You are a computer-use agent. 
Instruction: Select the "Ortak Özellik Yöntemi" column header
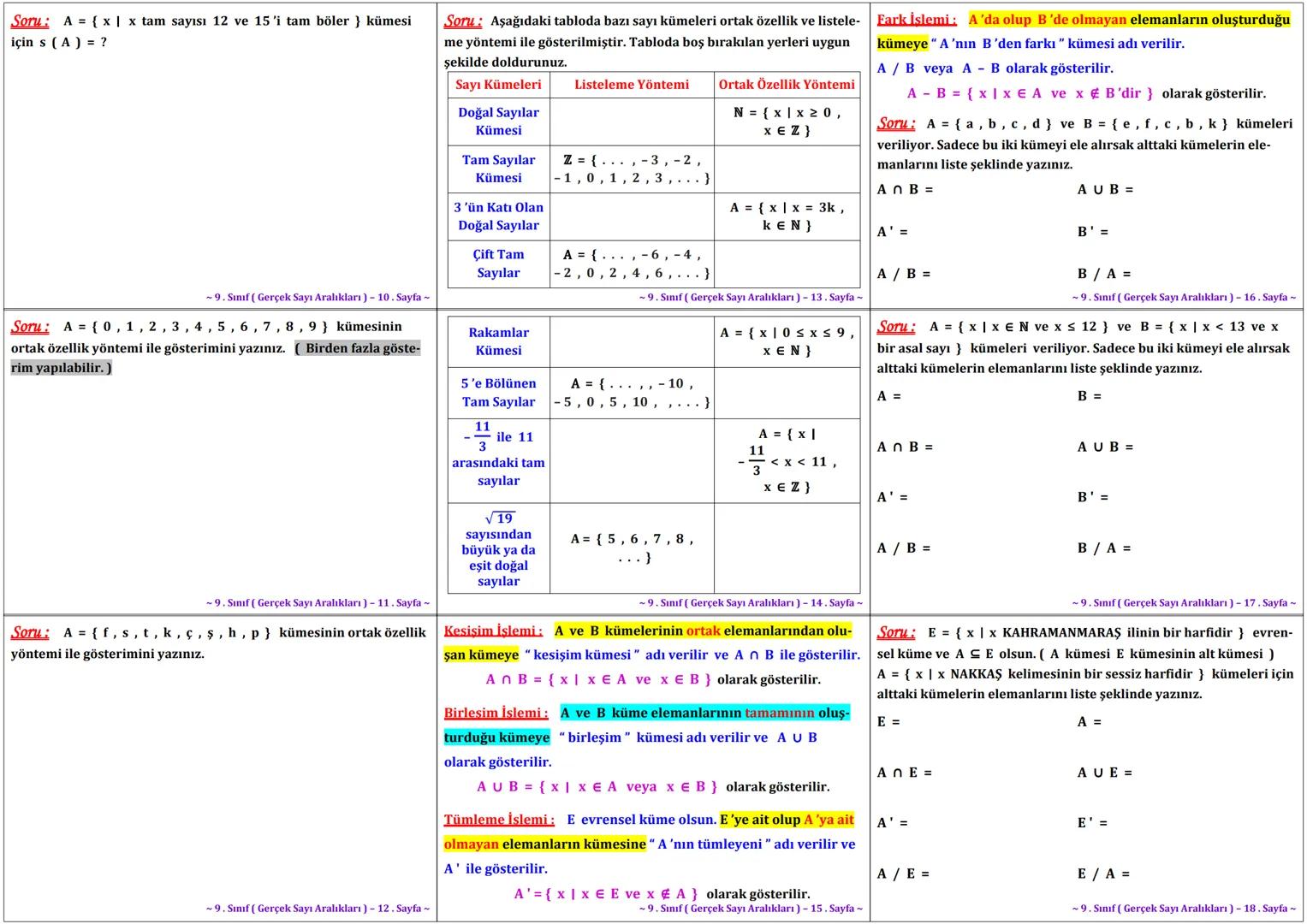pyautogui.click(x=786, y=85)
